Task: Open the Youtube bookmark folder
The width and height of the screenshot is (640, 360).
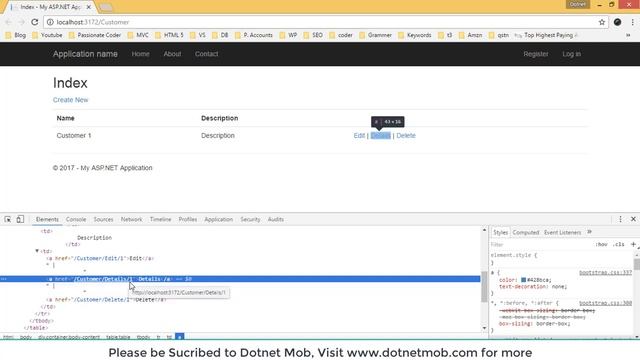Action: [47, 35]
